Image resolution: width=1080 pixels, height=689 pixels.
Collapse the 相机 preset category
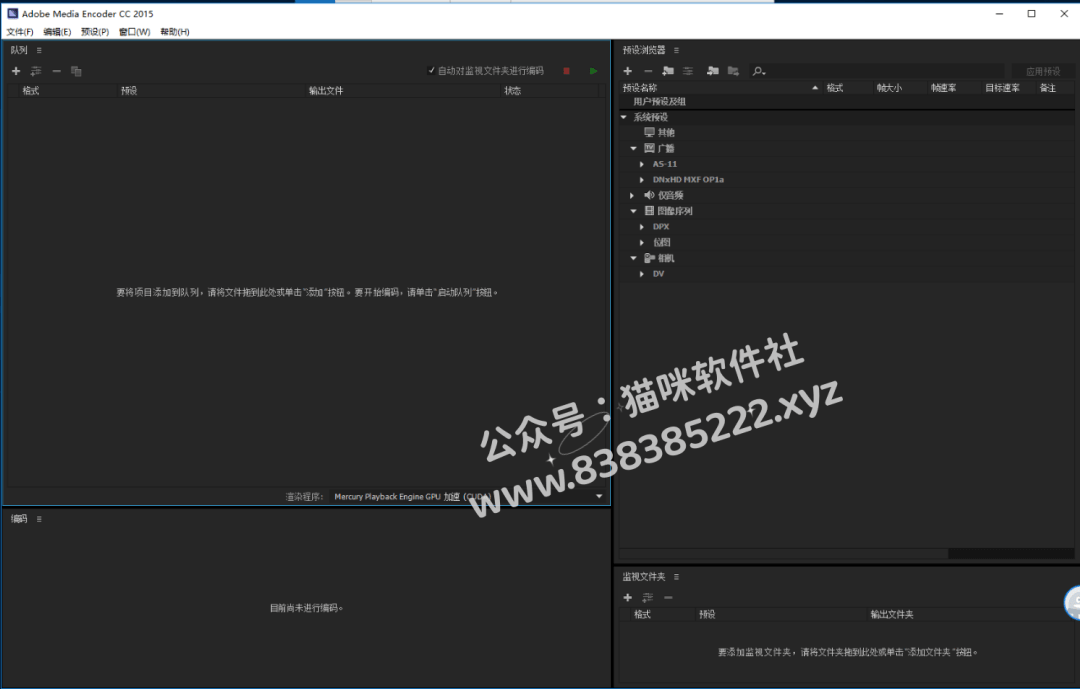click(633, 258)
